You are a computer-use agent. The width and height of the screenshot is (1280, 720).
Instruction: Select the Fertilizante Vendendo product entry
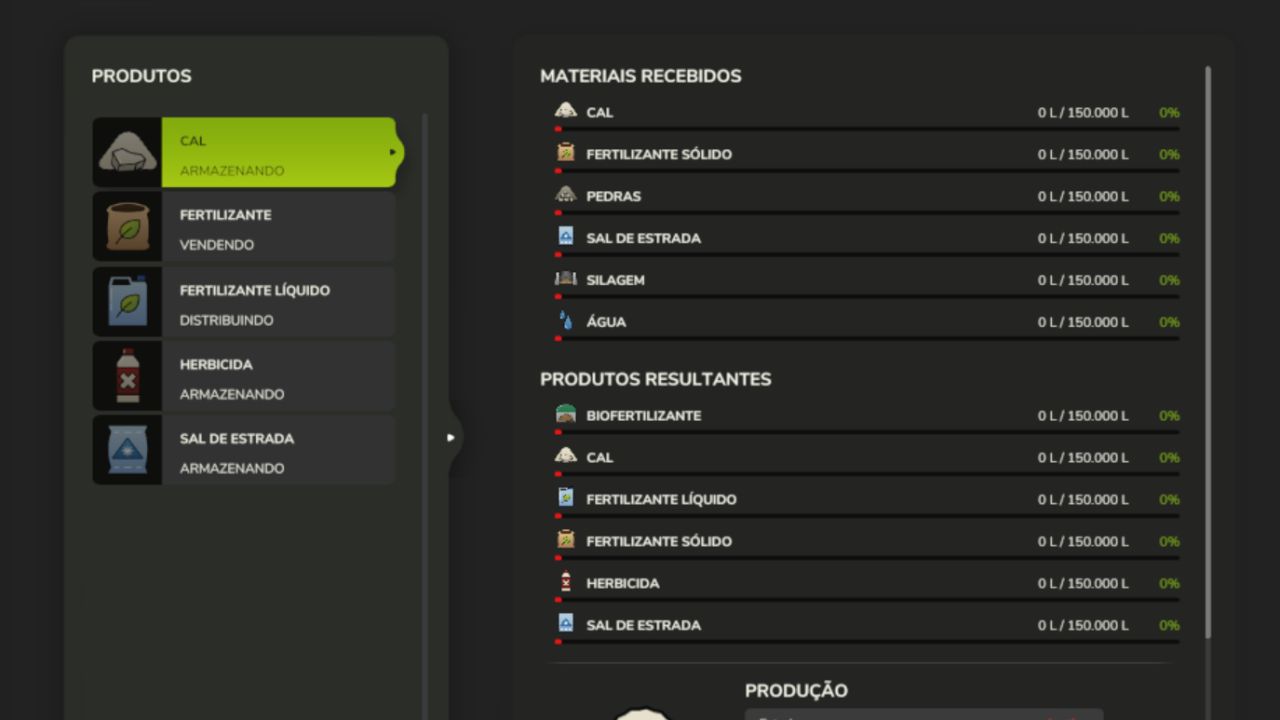coord(278,228)
